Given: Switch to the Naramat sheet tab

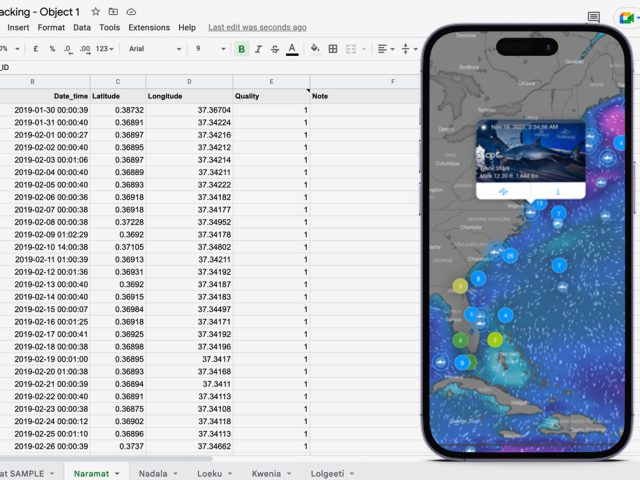Looking at the screenshot, I should tap(91, 473).
